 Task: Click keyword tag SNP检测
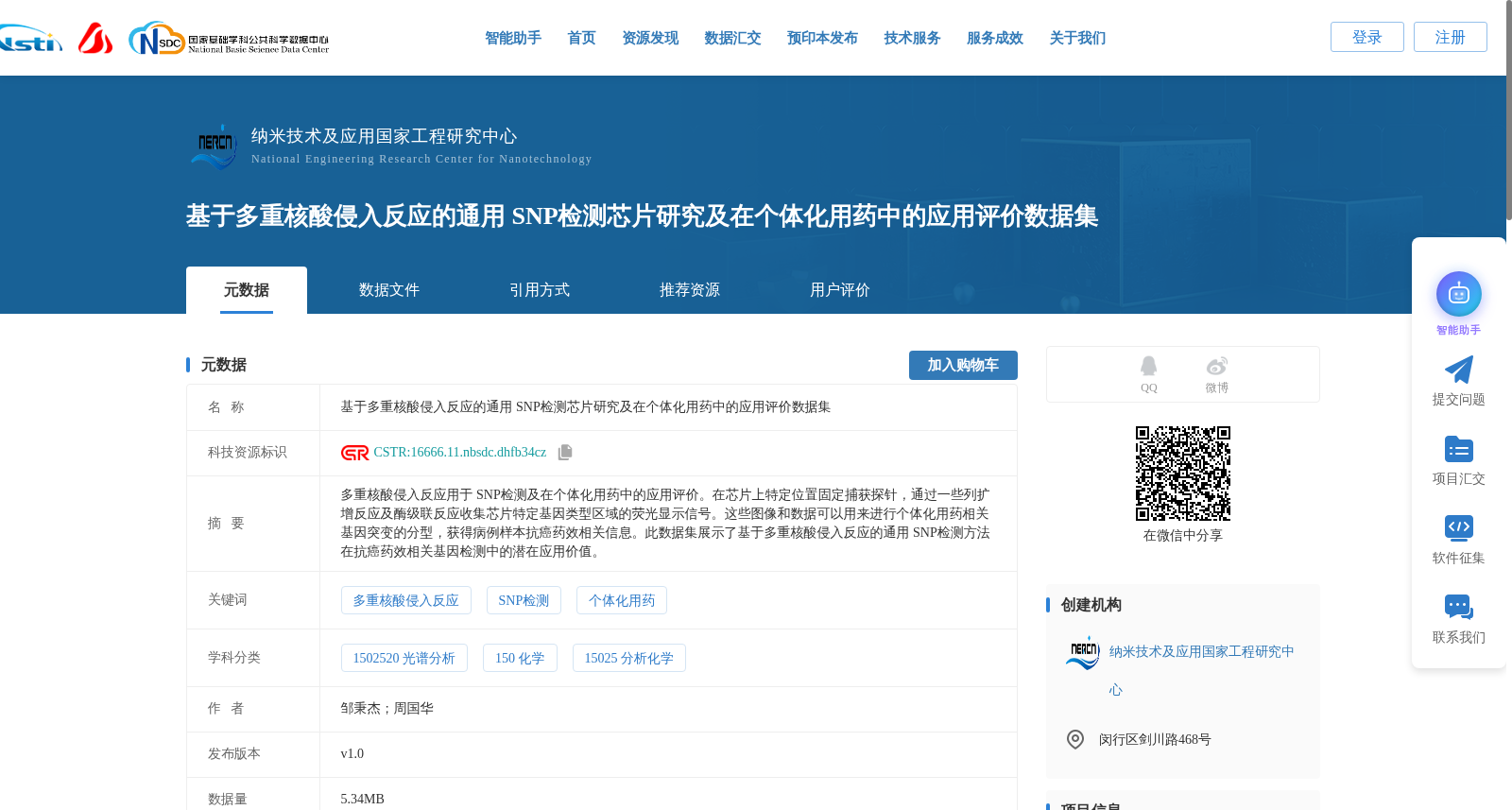[x=524, y=600]
